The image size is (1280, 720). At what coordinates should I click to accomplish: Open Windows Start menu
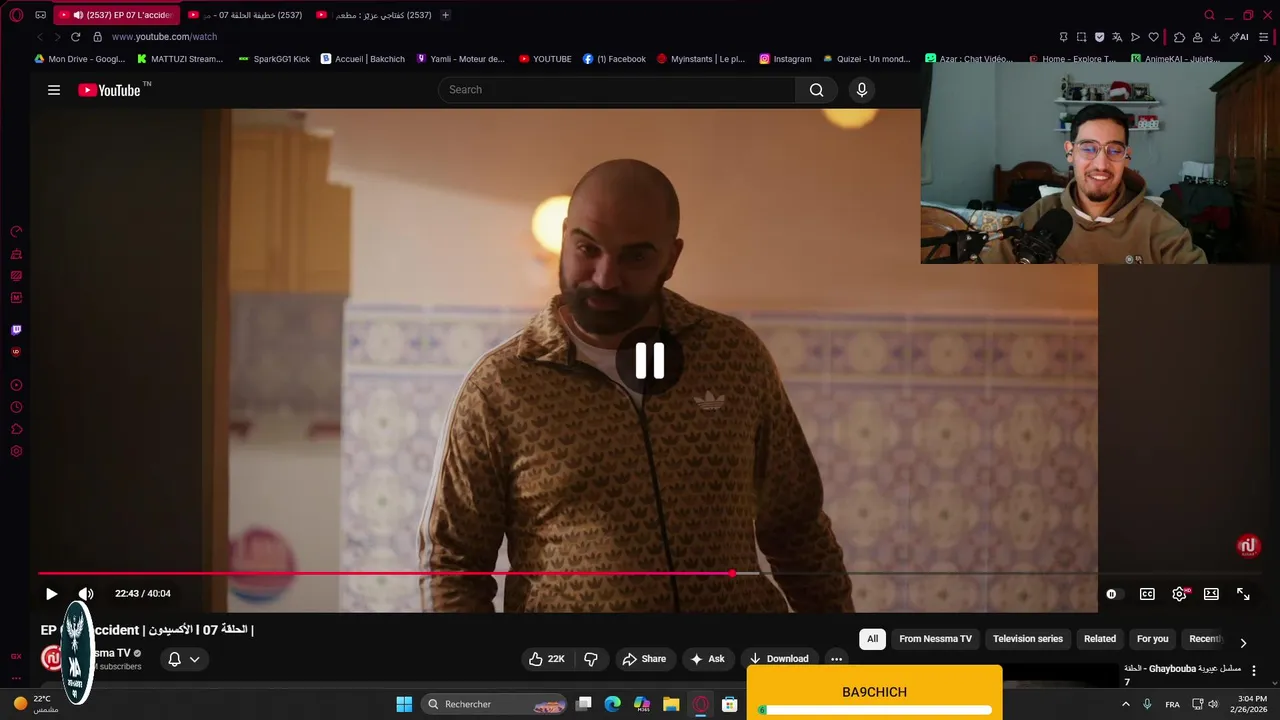point(404,704)
